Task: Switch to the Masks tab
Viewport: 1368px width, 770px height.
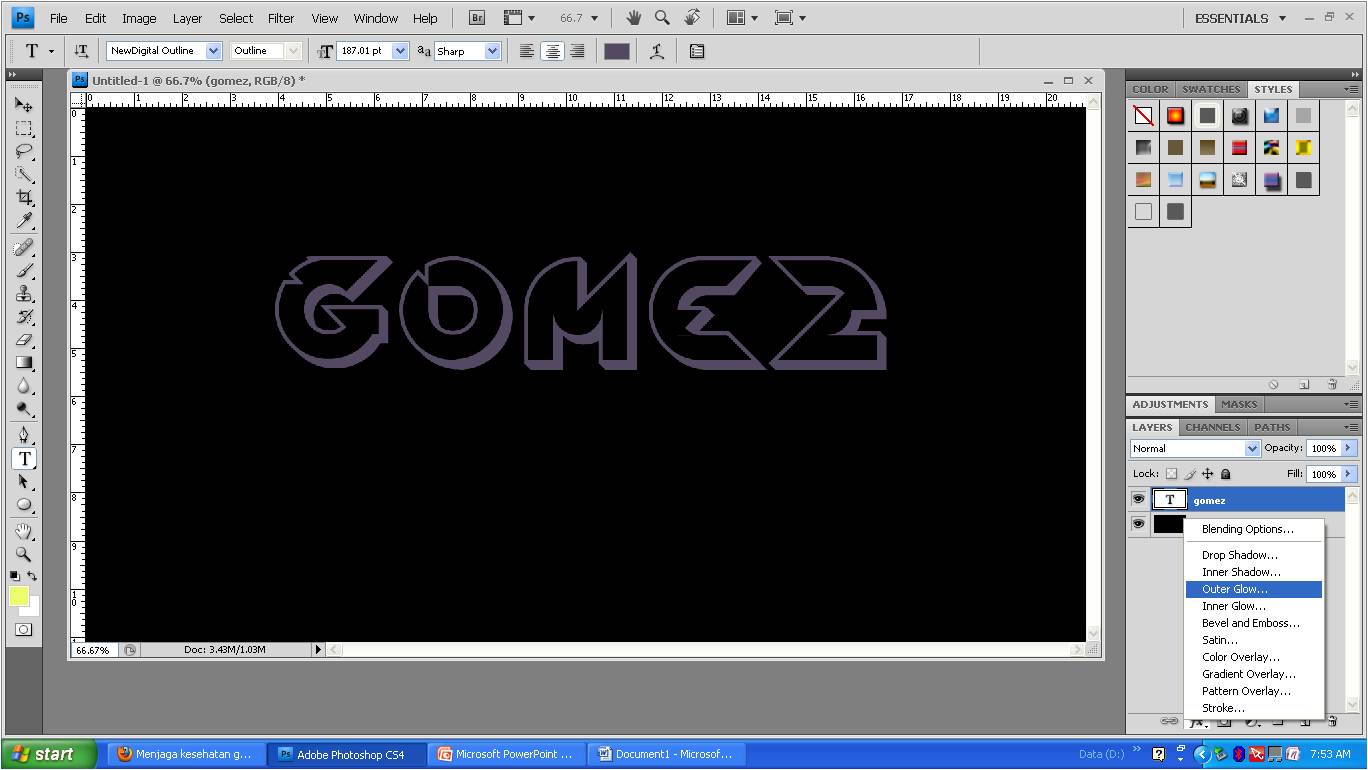Action: click(1239, 404)
